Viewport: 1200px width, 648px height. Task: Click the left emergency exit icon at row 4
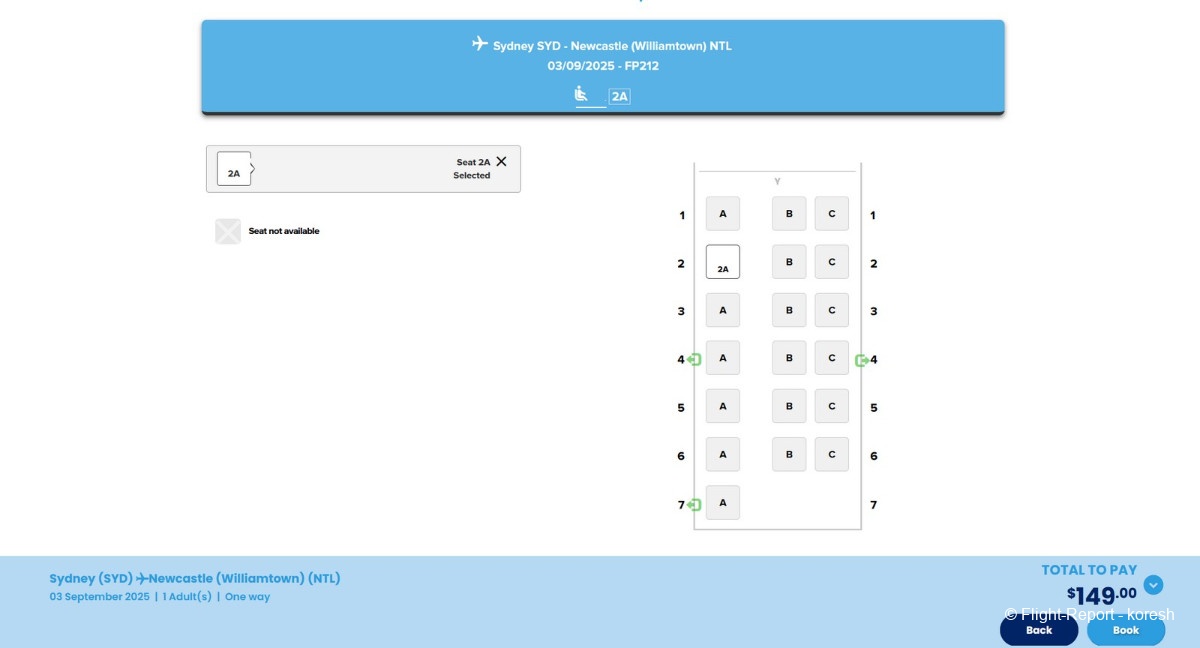(694, 359)
